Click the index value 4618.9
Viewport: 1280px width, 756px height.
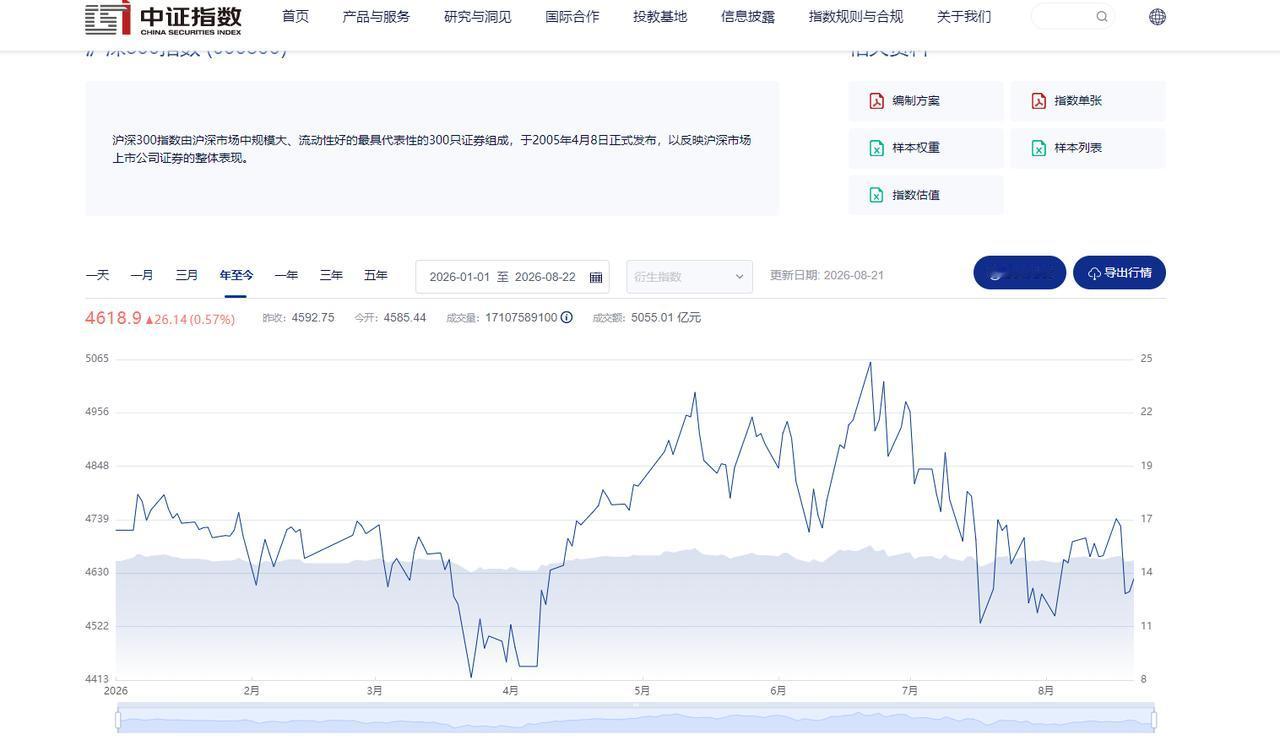click(x=113, y=318)
